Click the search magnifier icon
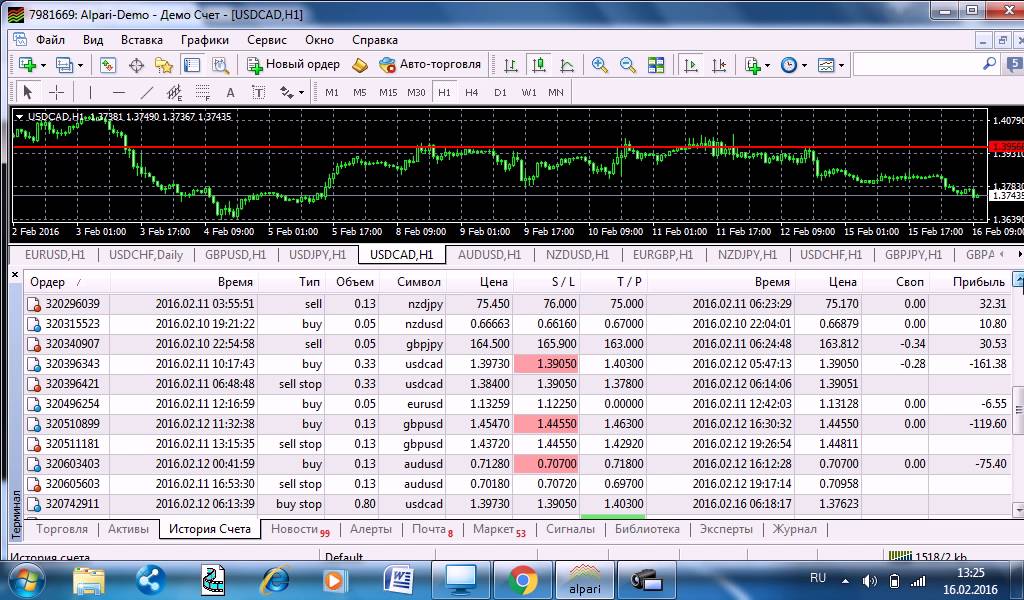The height and width of the screenshot is (600, 1024). pyautogui.click(x=989, y=63)
